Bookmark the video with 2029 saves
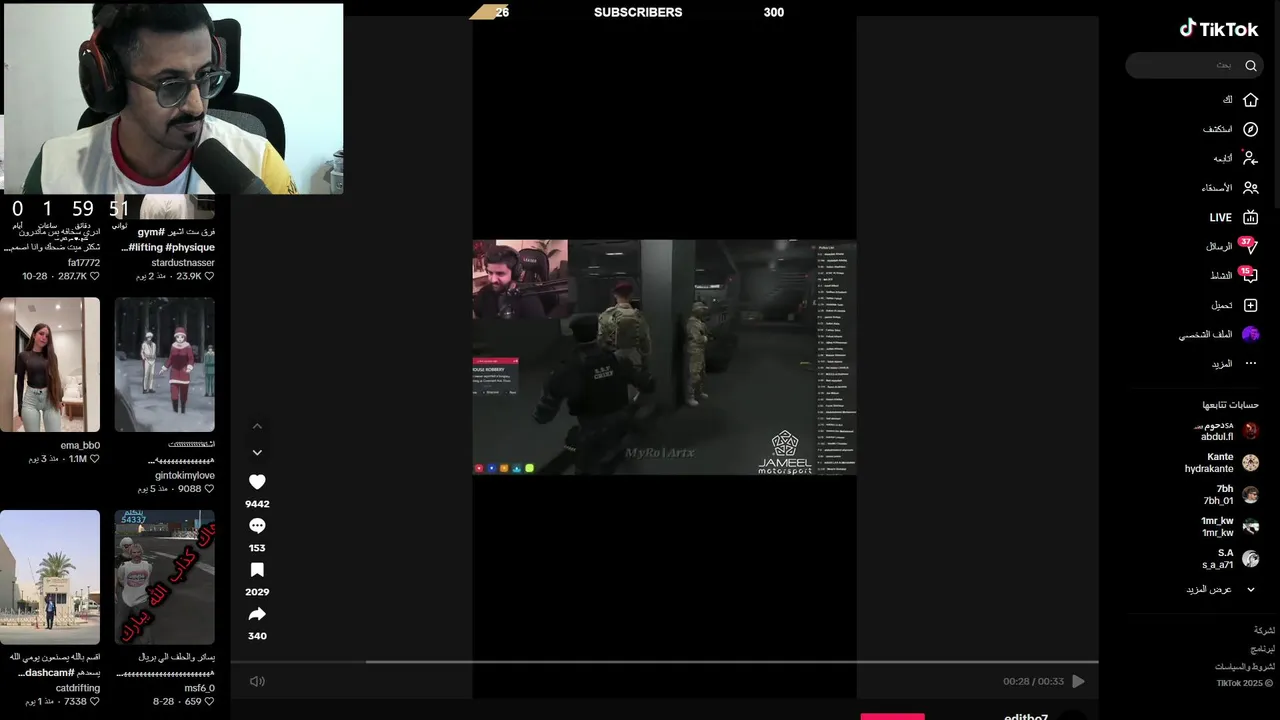 (x=257, y=570)
